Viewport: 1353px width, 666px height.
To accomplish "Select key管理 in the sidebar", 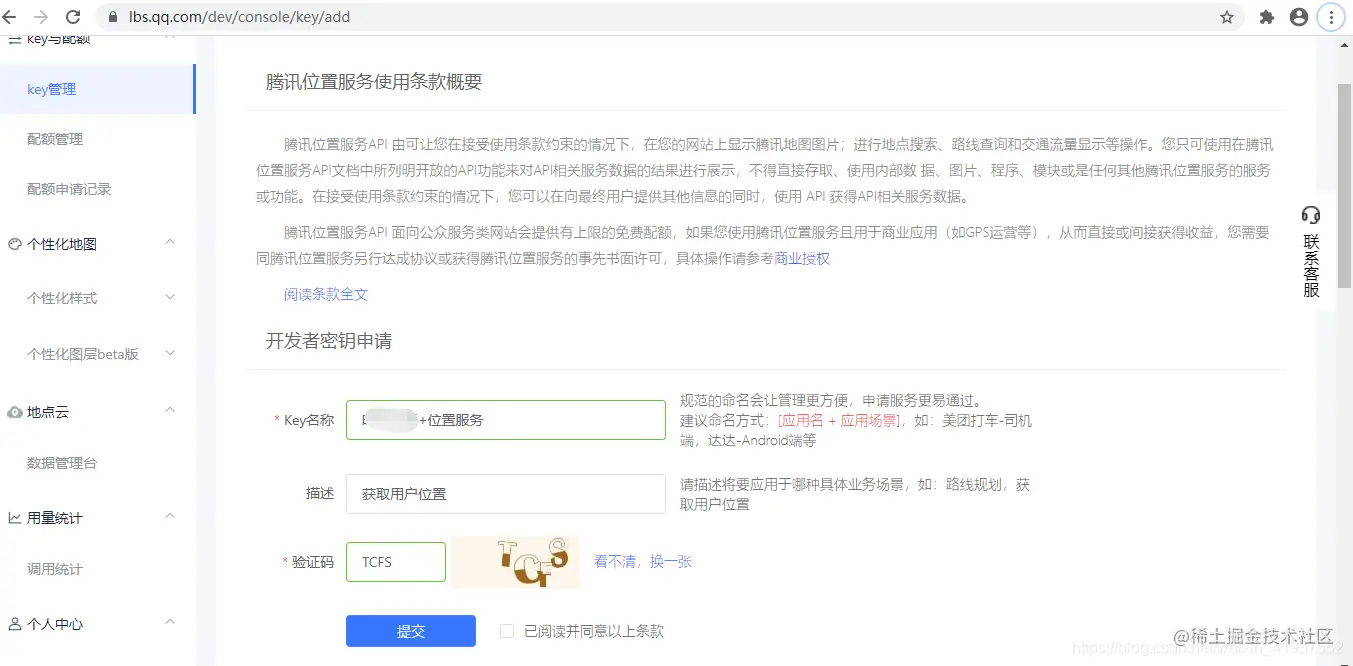I will click(x=98, y=89).
